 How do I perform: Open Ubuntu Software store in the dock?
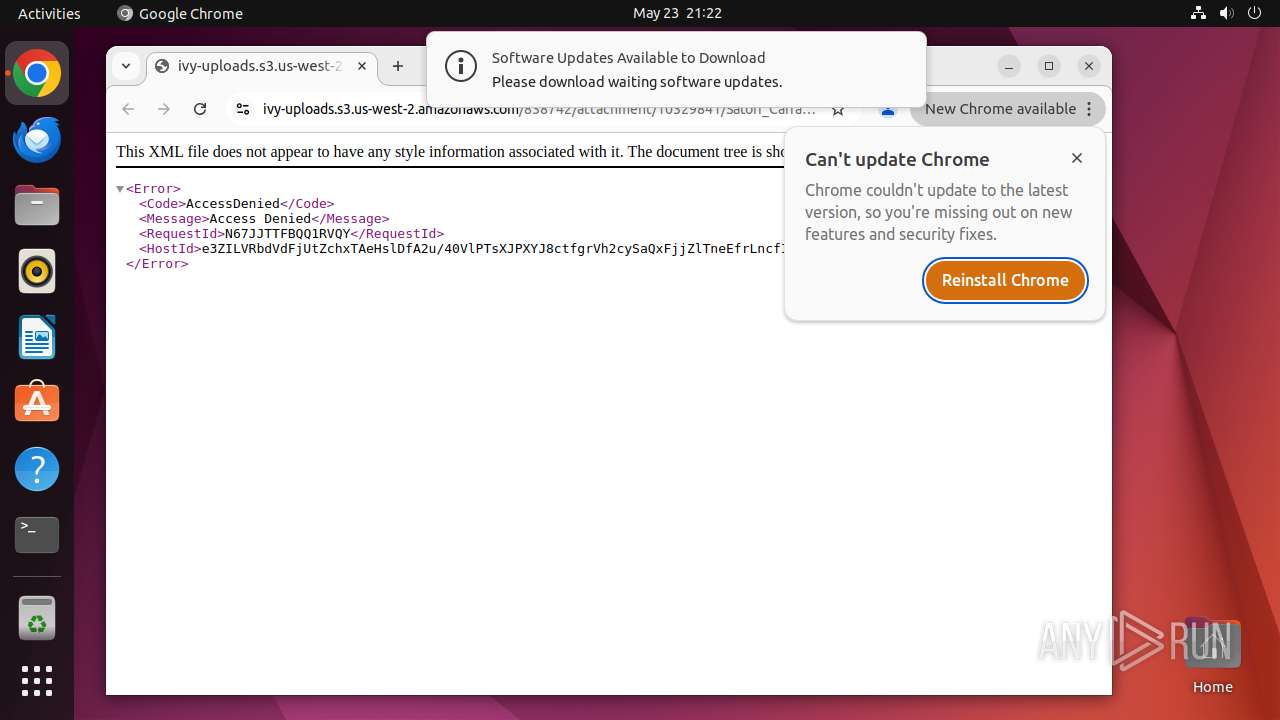tap(37, 403)
